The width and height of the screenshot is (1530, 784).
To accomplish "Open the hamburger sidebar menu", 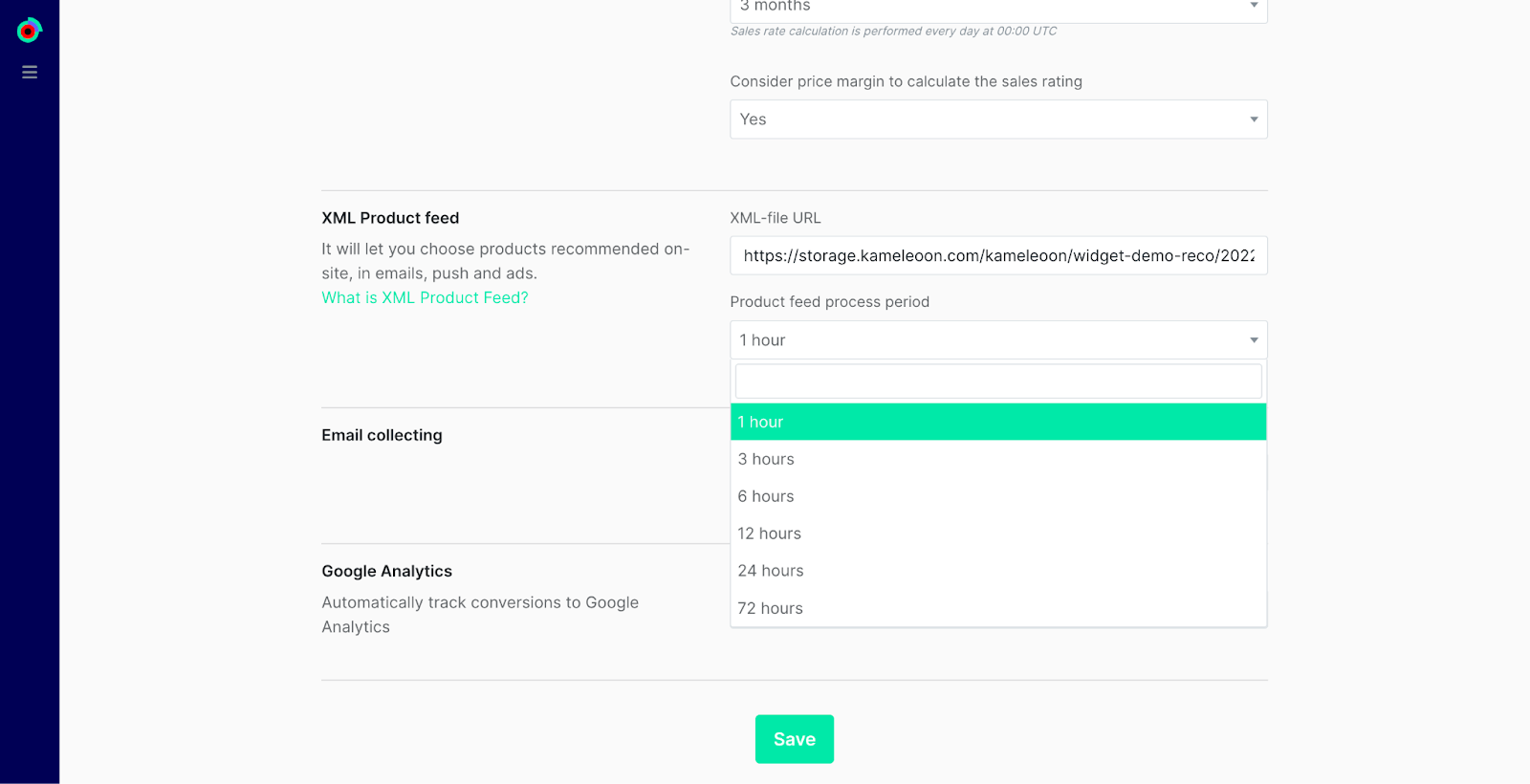I will coord(30,73).
